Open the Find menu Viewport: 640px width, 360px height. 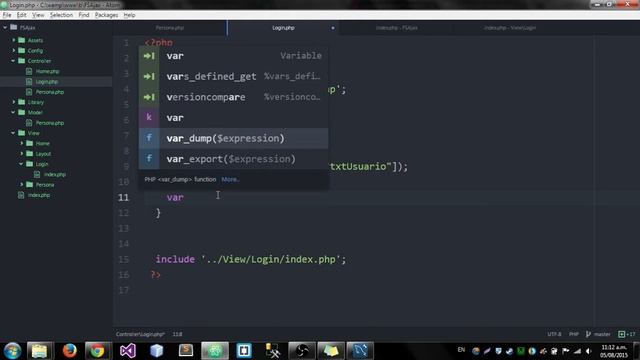point(84,15)
